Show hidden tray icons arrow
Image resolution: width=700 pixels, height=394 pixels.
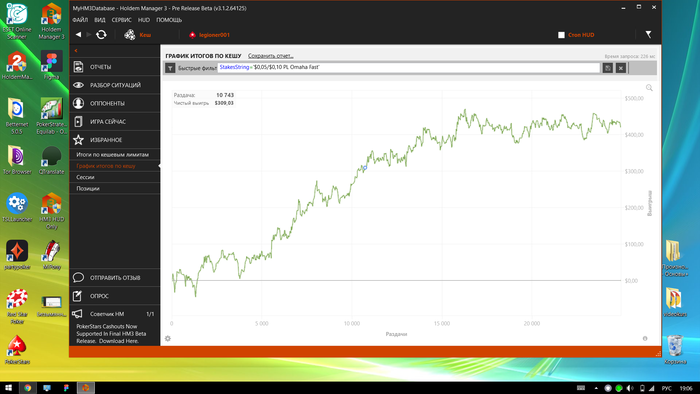pyautogui.click(x=596, y=388)
